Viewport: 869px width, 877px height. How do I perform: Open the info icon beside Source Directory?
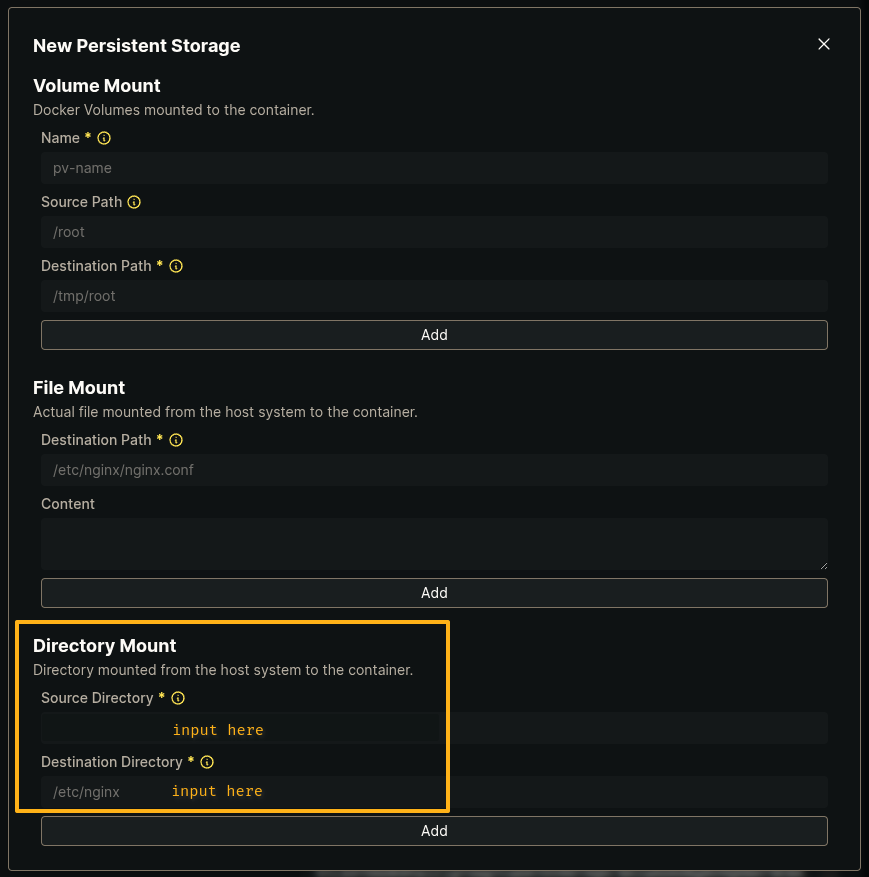coord(178,698)
